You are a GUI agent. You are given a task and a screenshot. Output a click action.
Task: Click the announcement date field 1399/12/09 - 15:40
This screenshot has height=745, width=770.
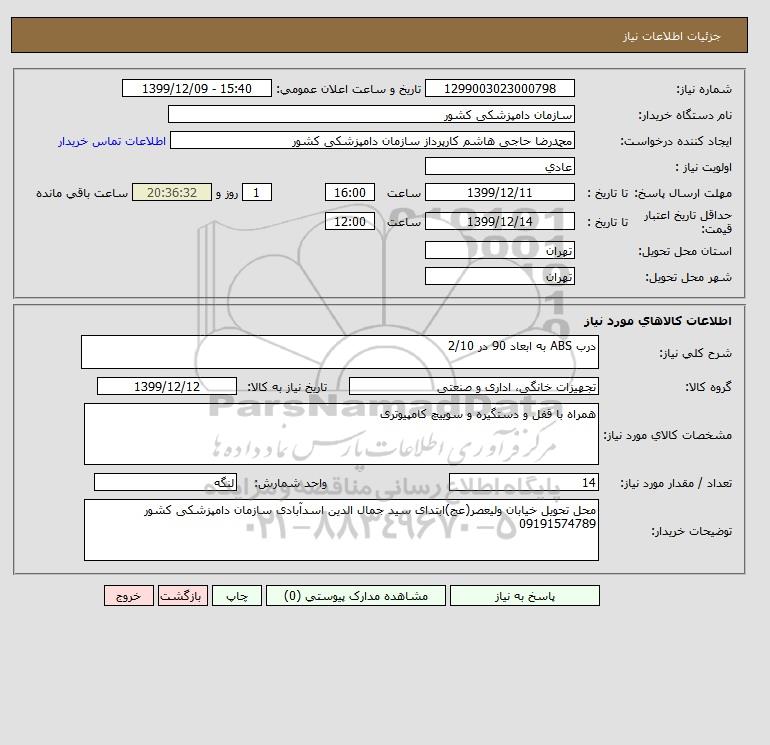tap(196, 88)
